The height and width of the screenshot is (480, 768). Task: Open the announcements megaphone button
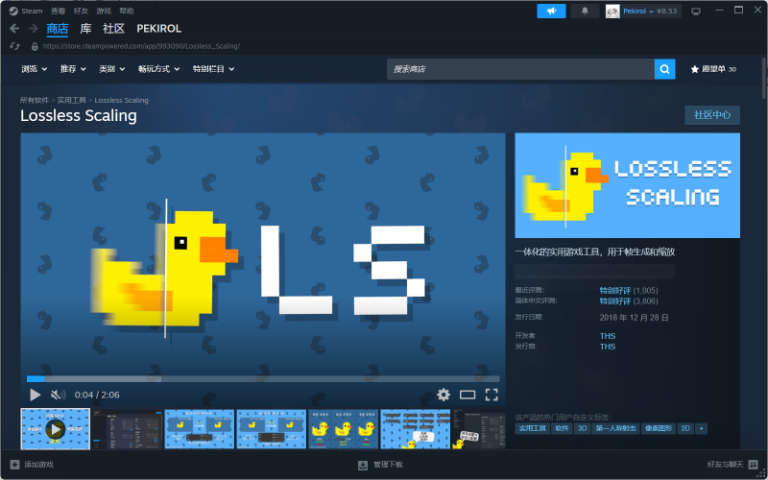[x=551, y=11]
